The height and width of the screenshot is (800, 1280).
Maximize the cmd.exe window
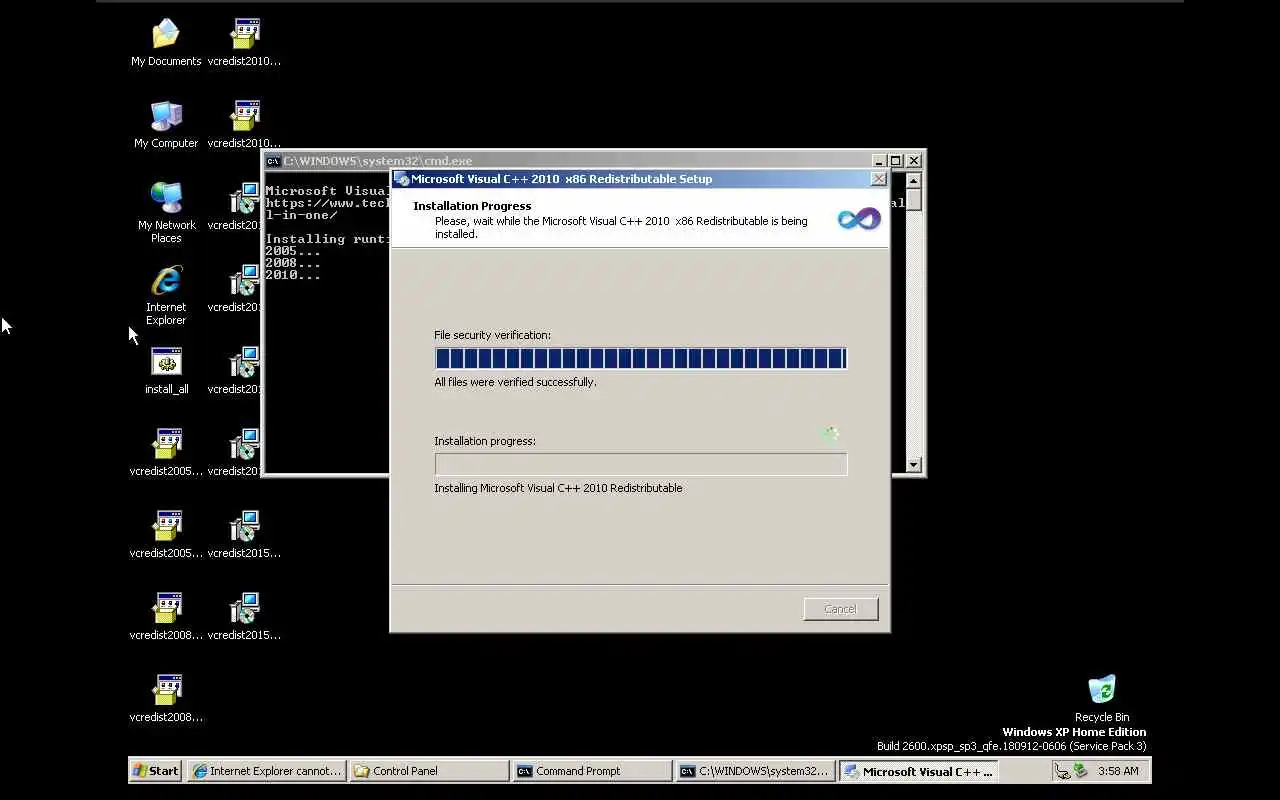(896, 161)
